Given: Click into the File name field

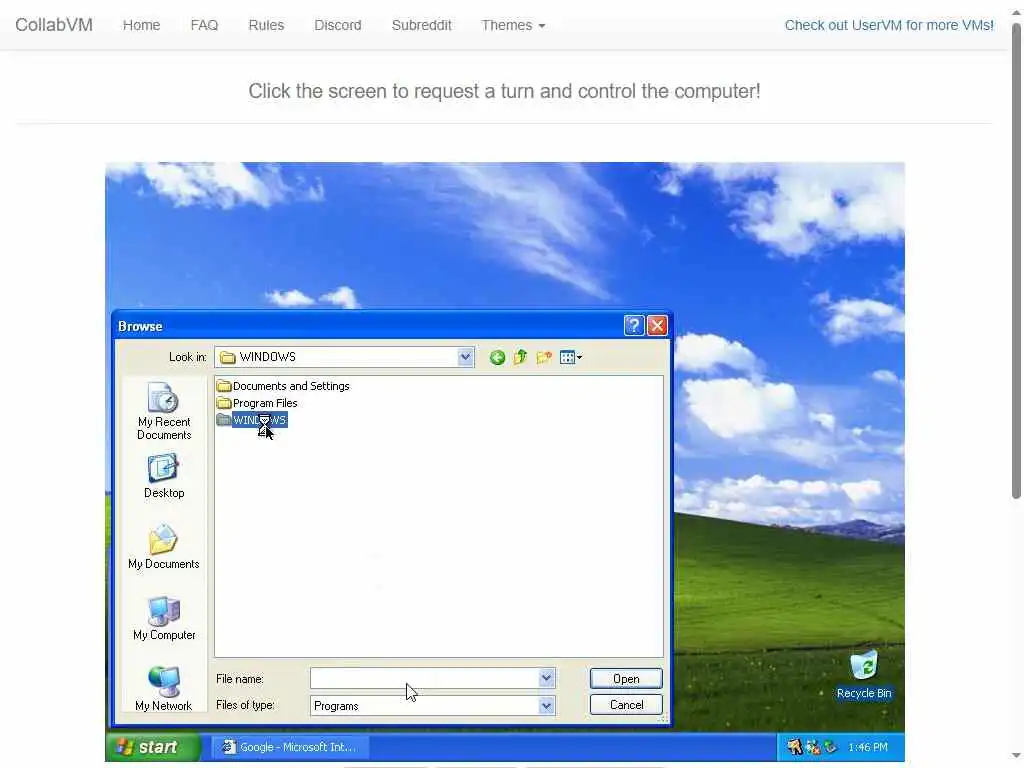Looking at the screenshot, I should tap(424, 679).
